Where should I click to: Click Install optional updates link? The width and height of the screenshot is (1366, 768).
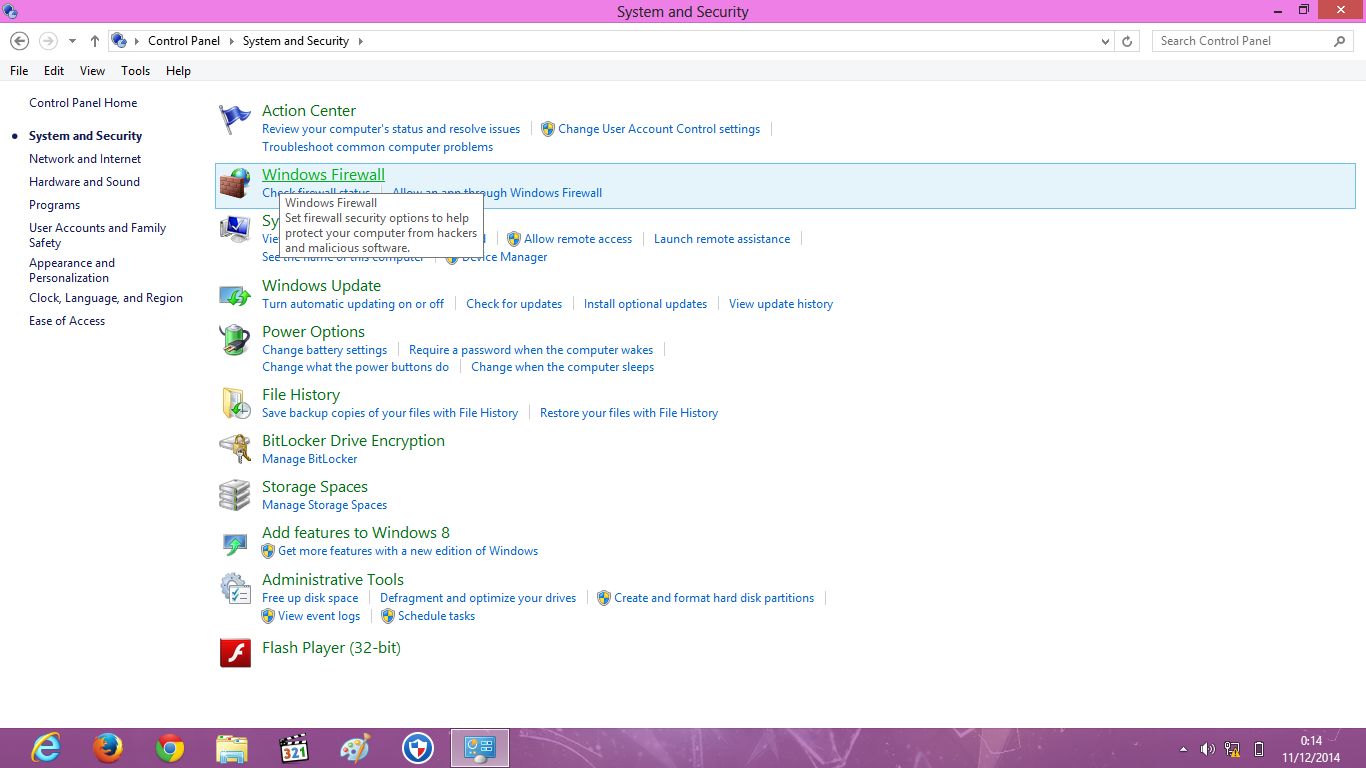(645, 304)
